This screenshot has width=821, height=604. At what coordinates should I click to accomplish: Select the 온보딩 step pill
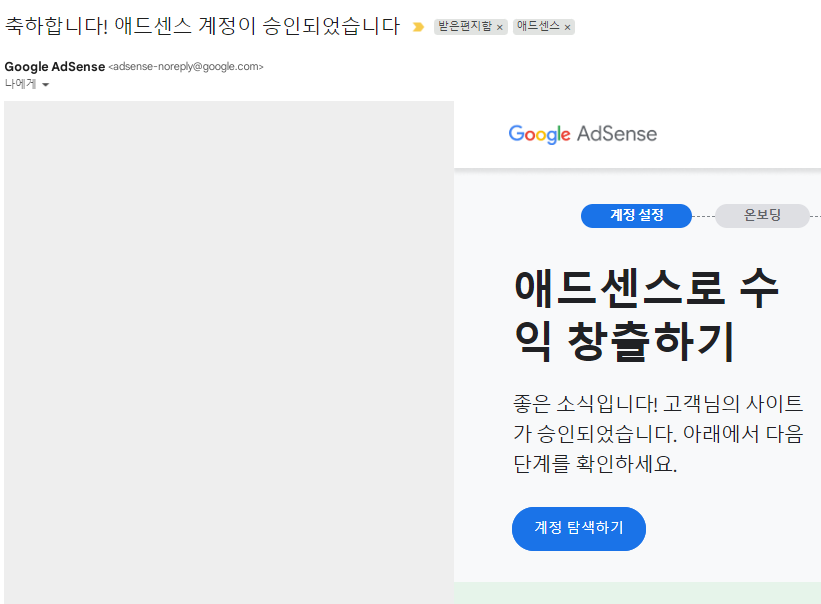(x=762, y=216)
